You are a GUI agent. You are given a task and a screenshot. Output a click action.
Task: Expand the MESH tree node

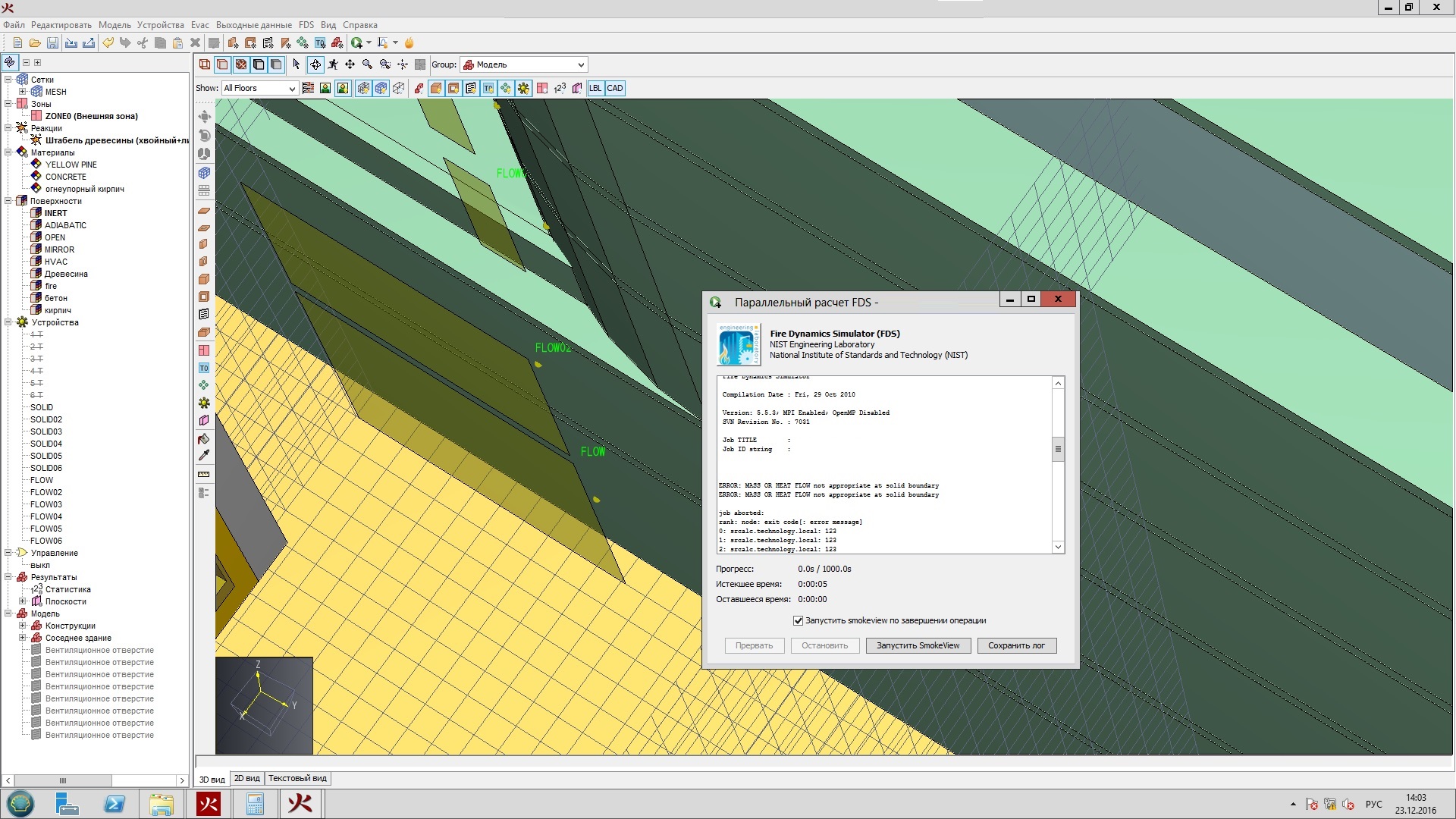tap(23, 92)
